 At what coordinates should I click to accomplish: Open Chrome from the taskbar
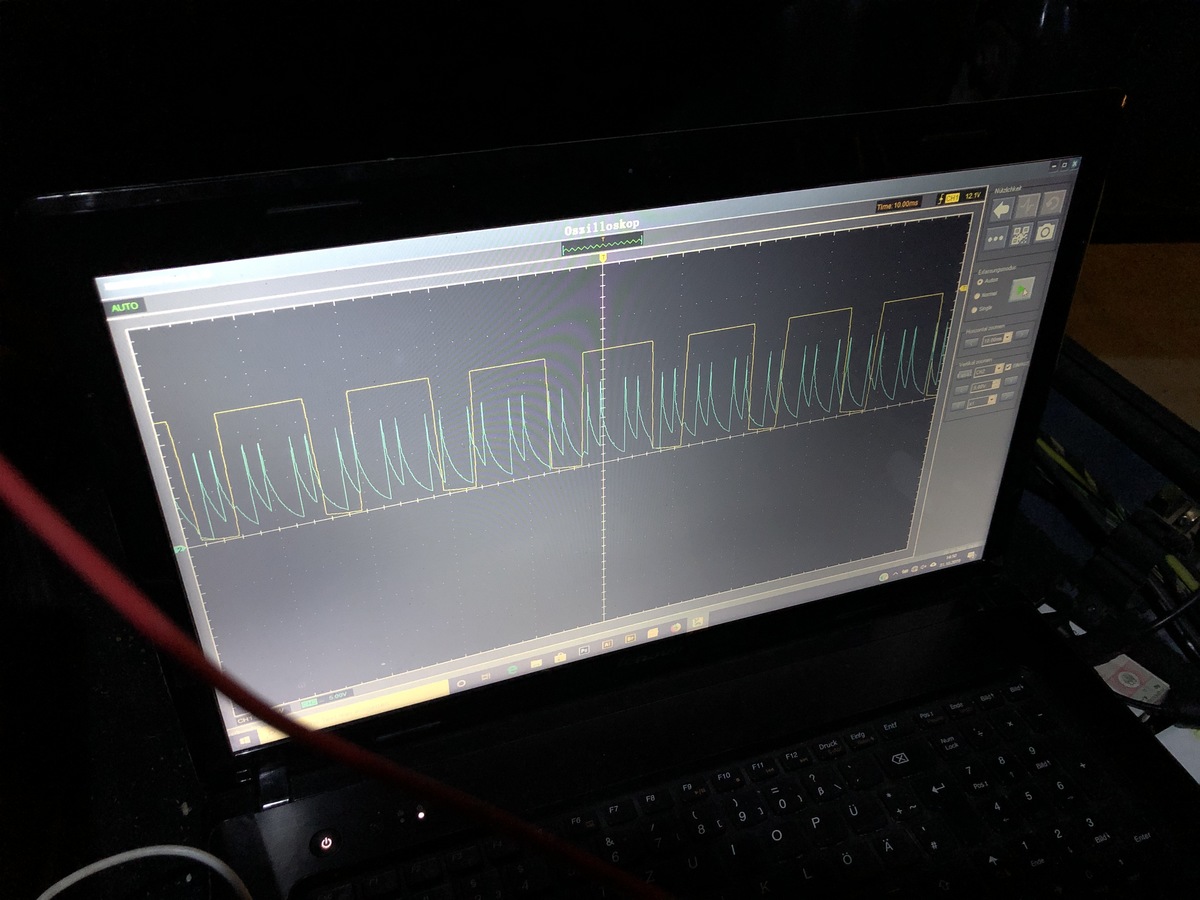coord(675,627)
